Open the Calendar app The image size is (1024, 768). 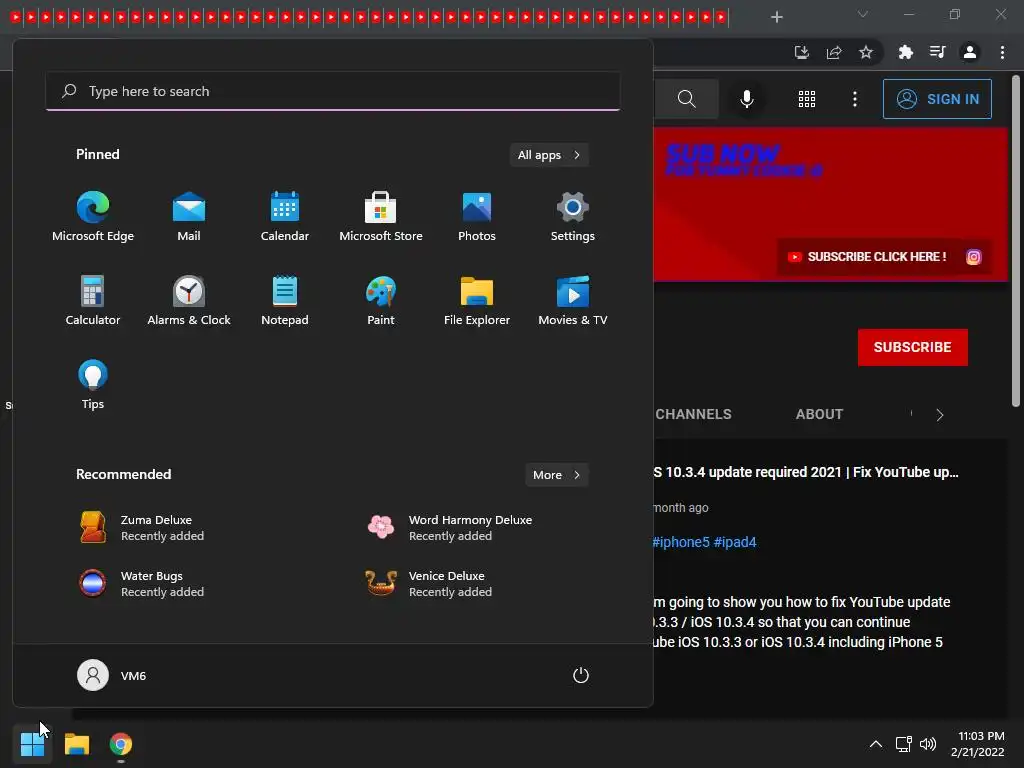[285, 217]
